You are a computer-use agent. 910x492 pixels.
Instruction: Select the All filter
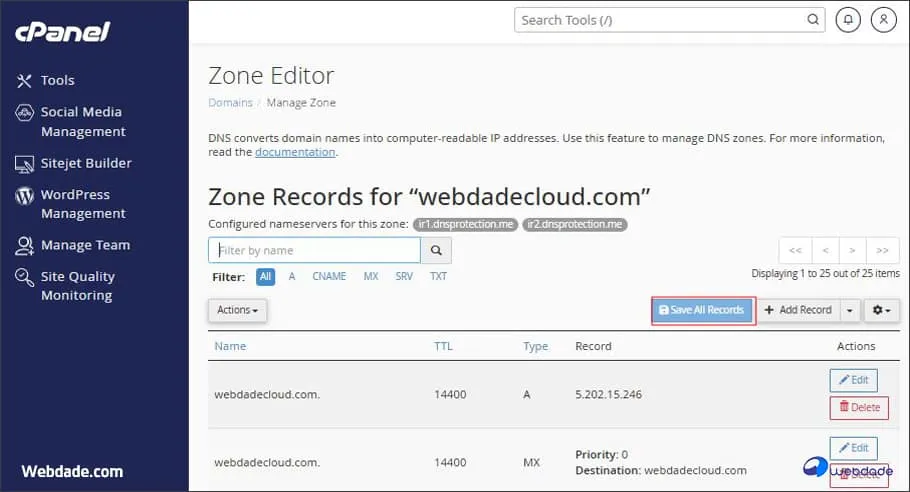click(x=265, y=277)
